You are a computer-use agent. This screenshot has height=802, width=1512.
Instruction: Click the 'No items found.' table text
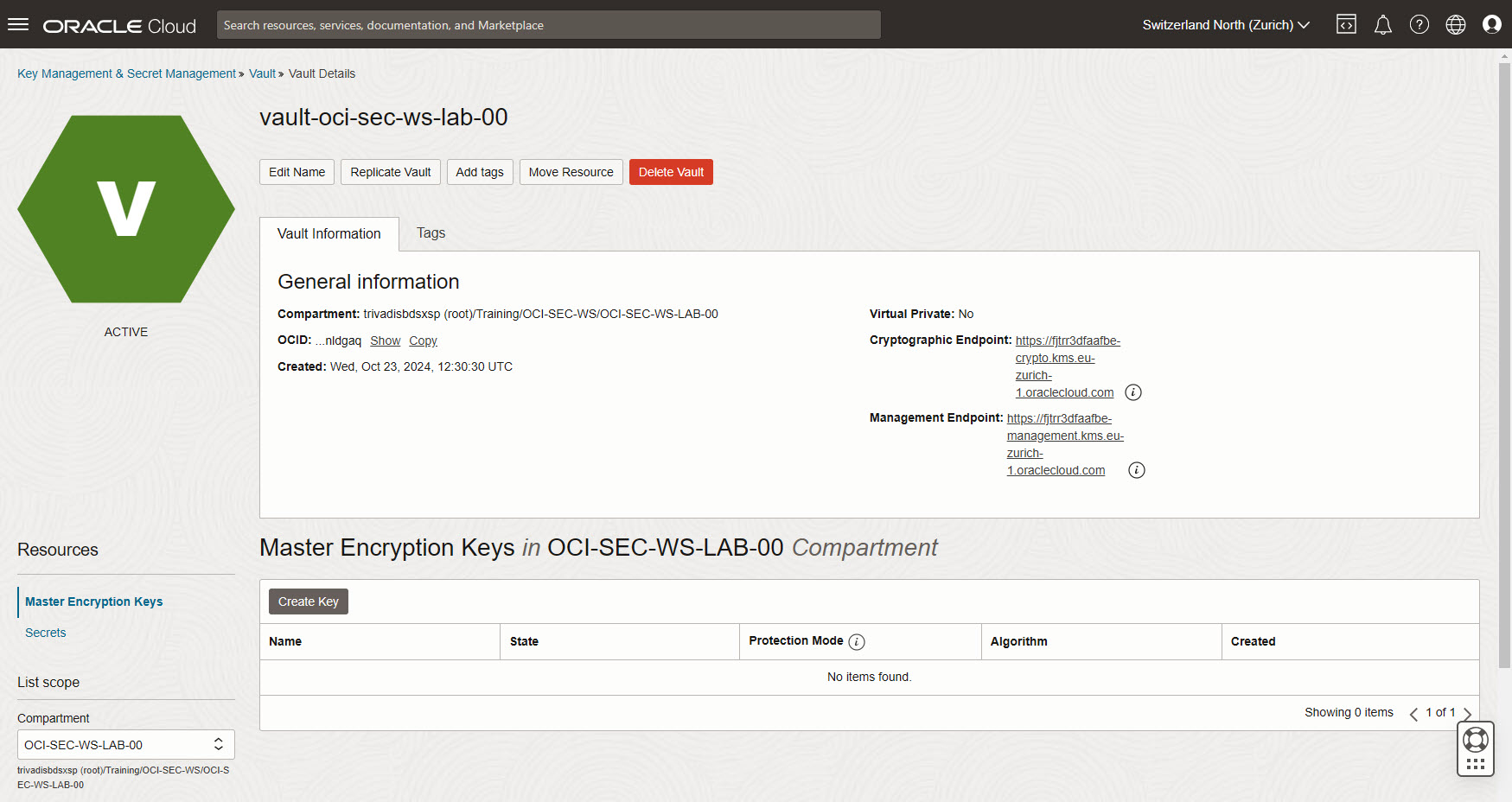tap(870, 677)
